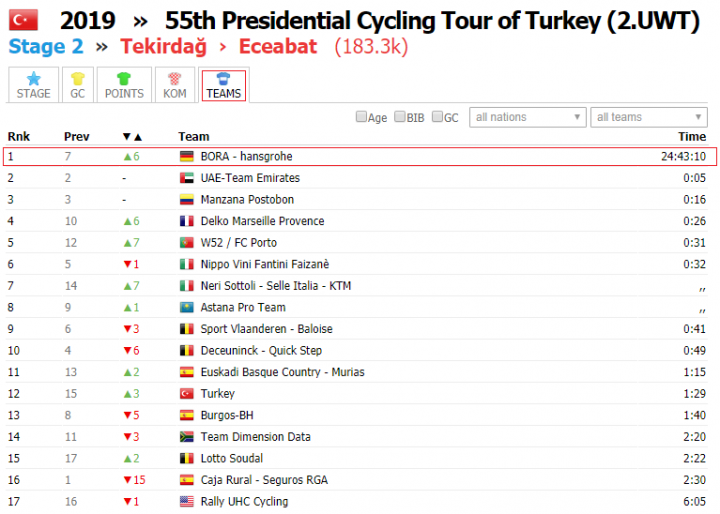Click the Stage 2 link

46,46
